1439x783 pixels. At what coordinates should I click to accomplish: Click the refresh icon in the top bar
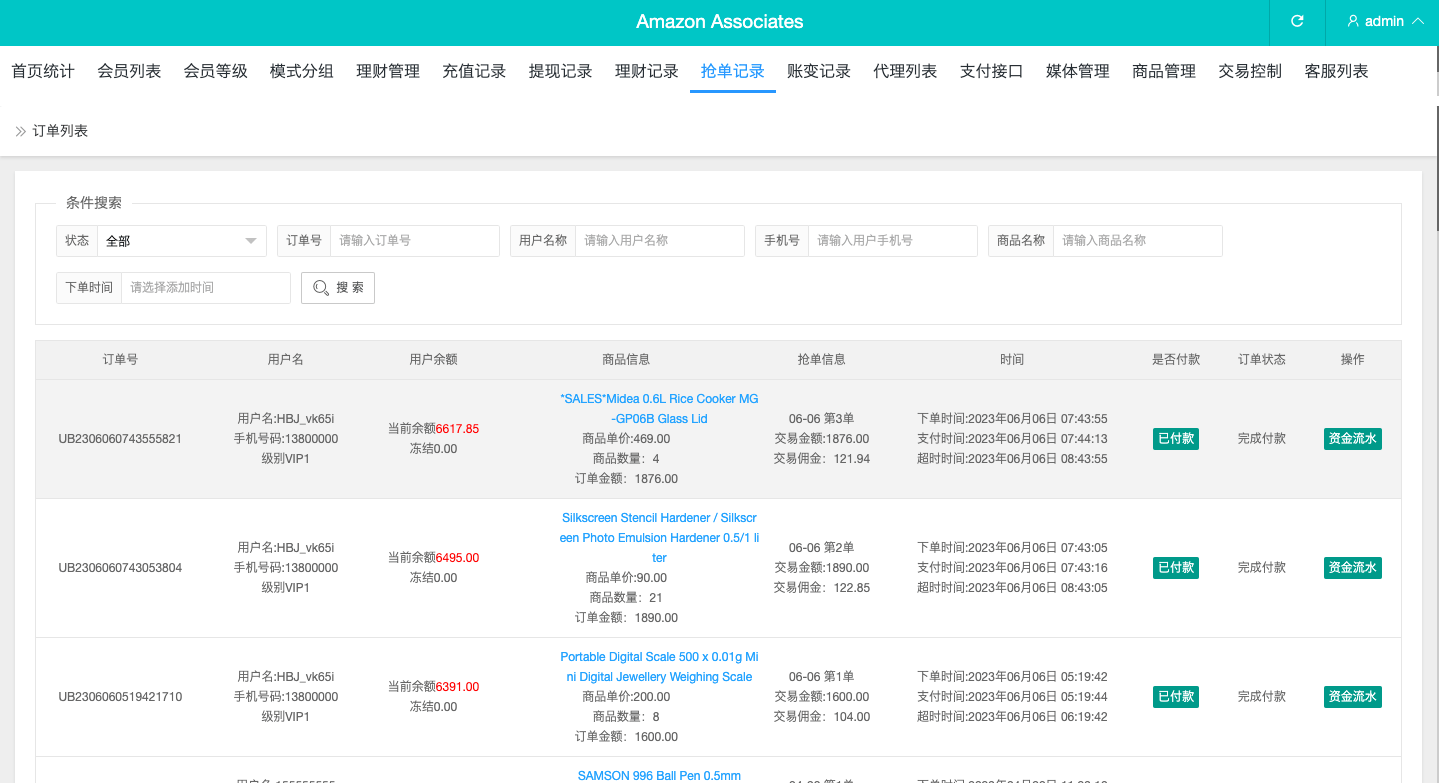(1296, 22)
